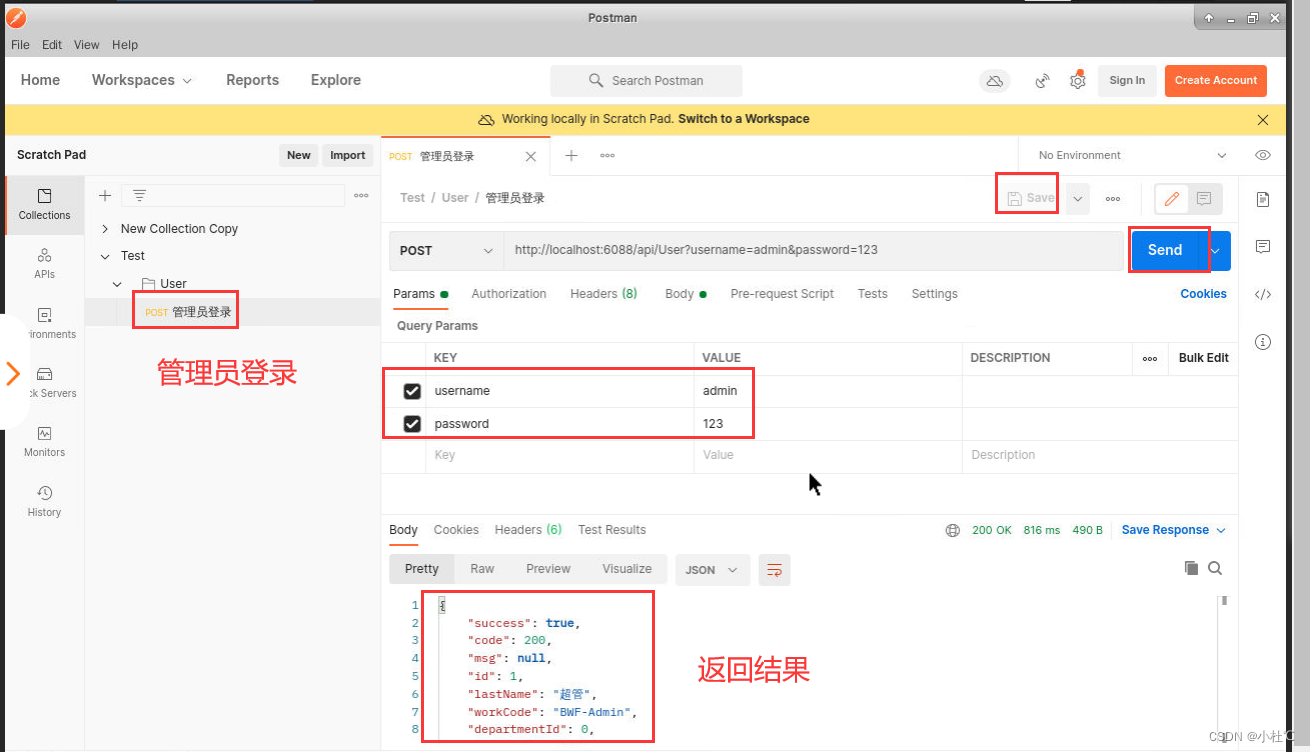Click the Create Account button

(1216, 81)
